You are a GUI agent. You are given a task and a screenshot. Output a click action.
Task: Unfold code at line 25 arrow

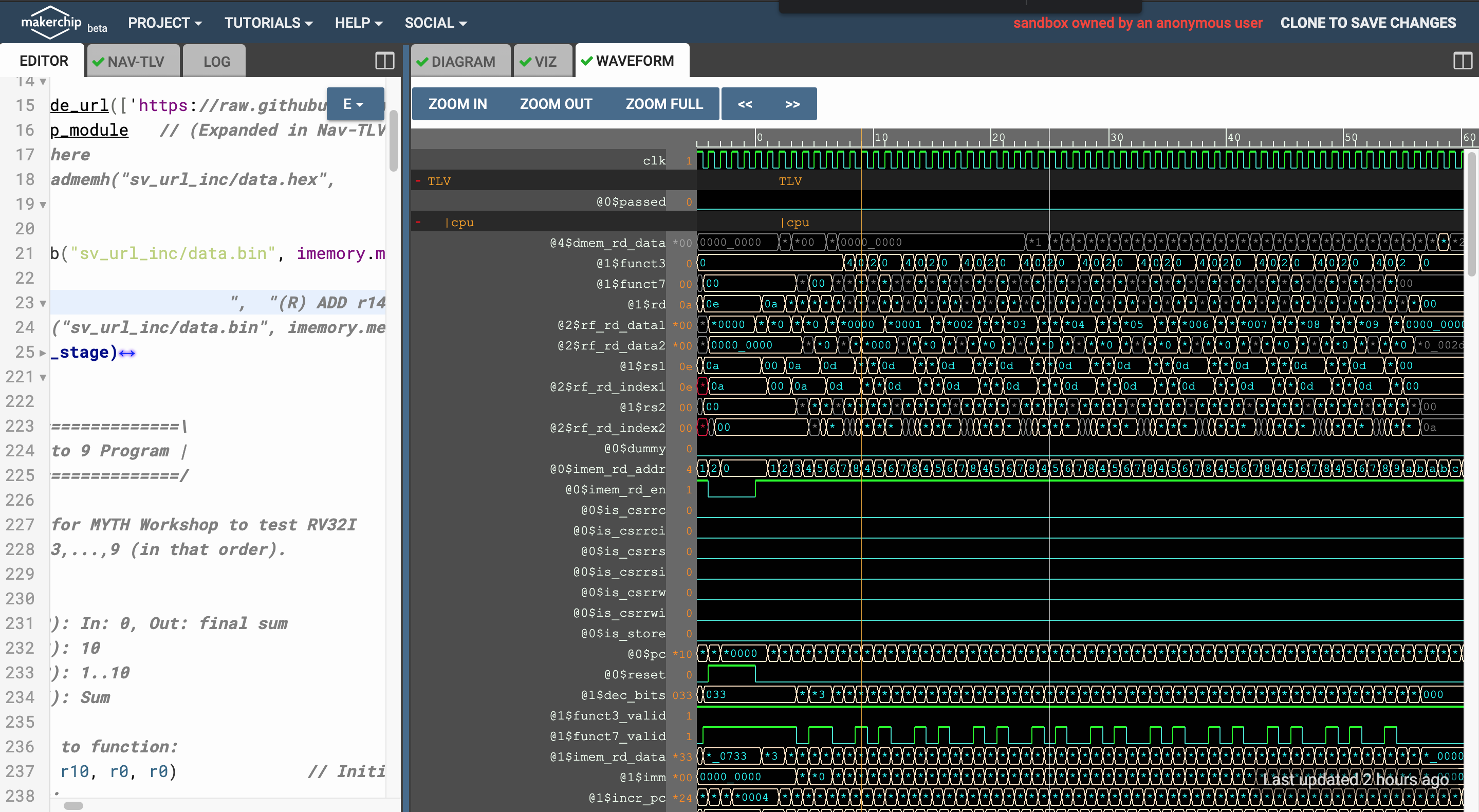point(43,353)
